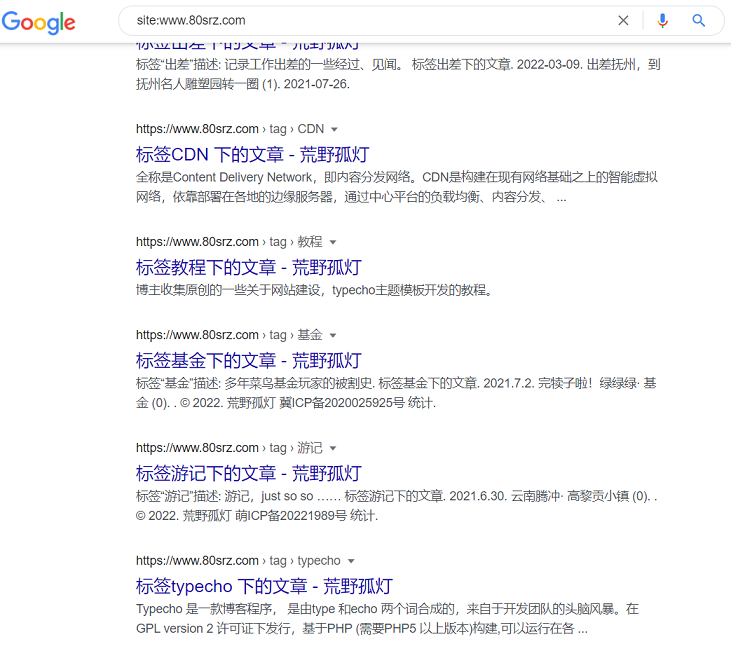Expand dropdown arrow beside tag › 教程 URL

tap(333, 242)
